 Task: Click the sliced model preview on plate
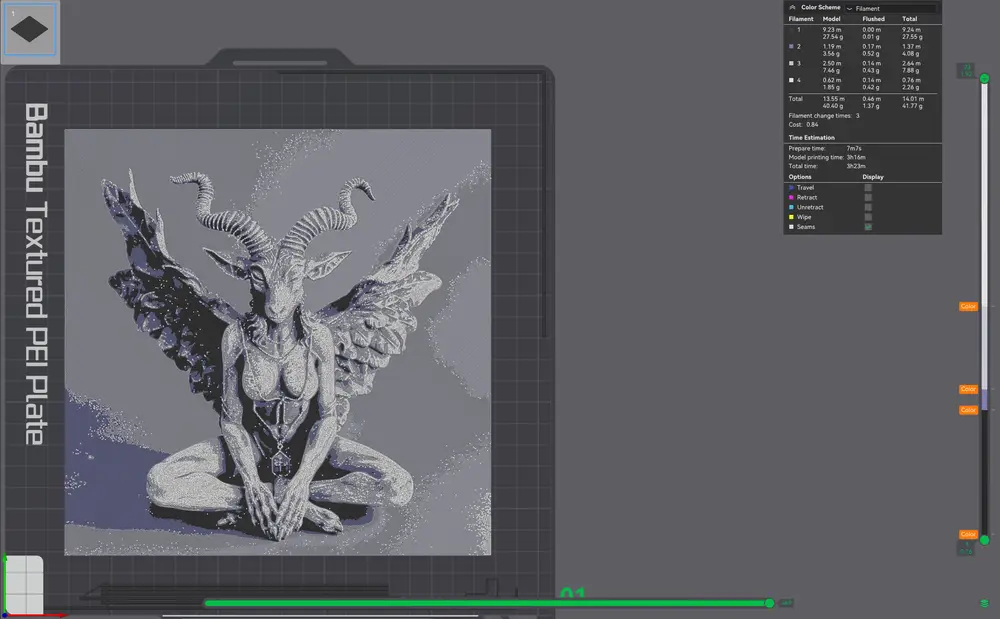coord(277,342)
